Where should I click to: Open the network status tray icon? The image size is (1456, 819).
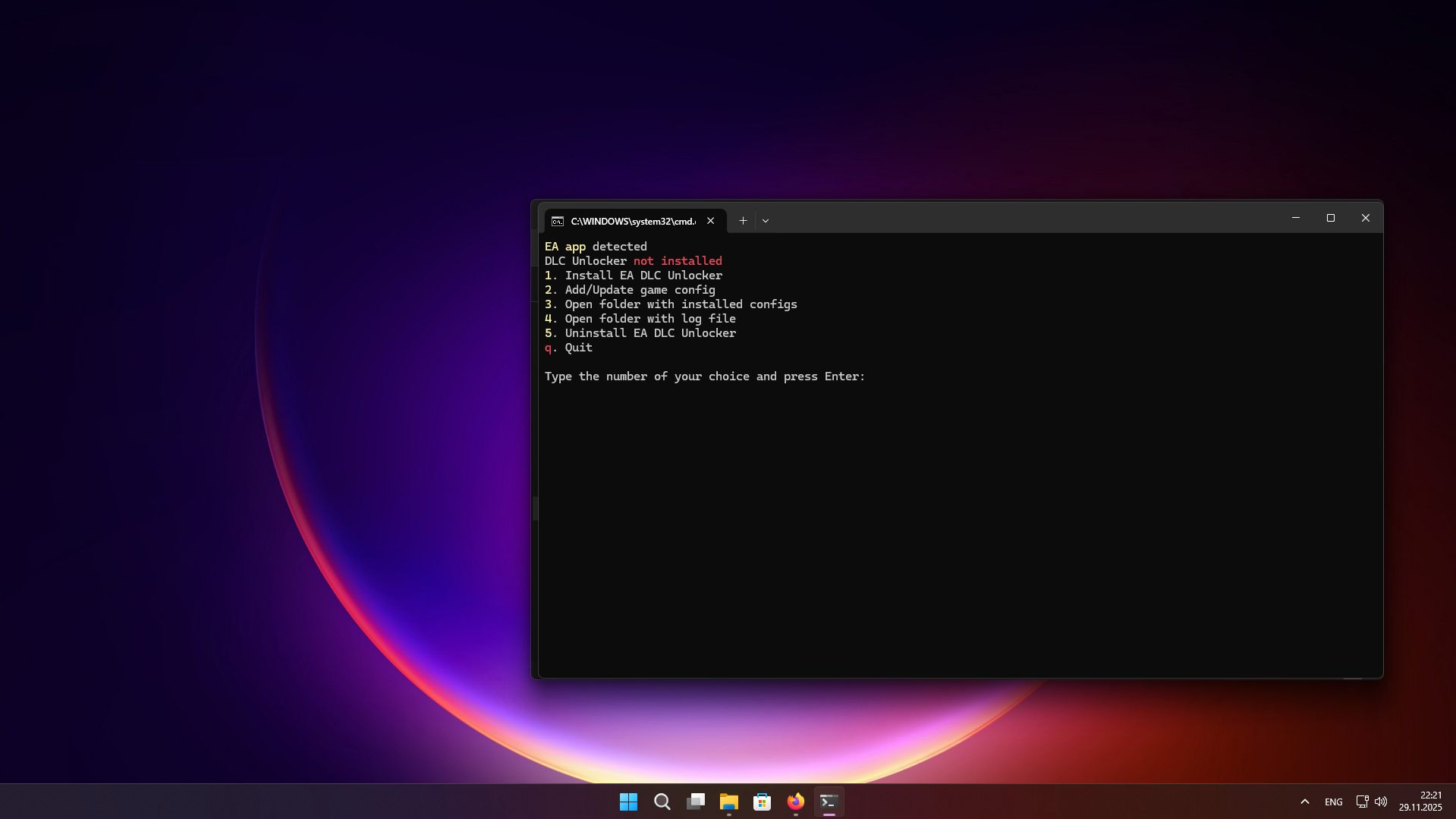tap(1362, 802)
